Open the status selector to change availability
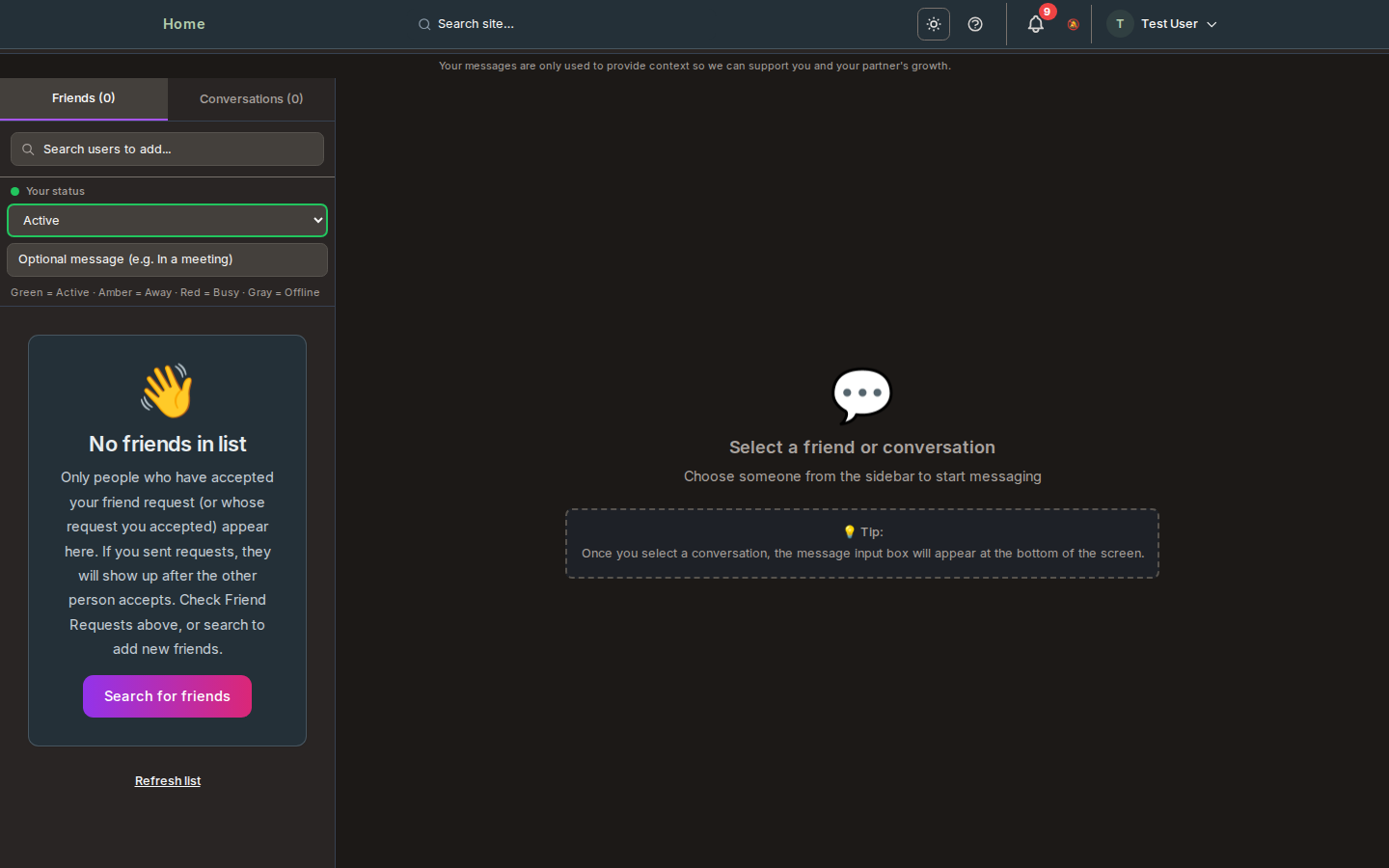The height and width of the screenshot is (868, 1389). [x=167, y=220]
